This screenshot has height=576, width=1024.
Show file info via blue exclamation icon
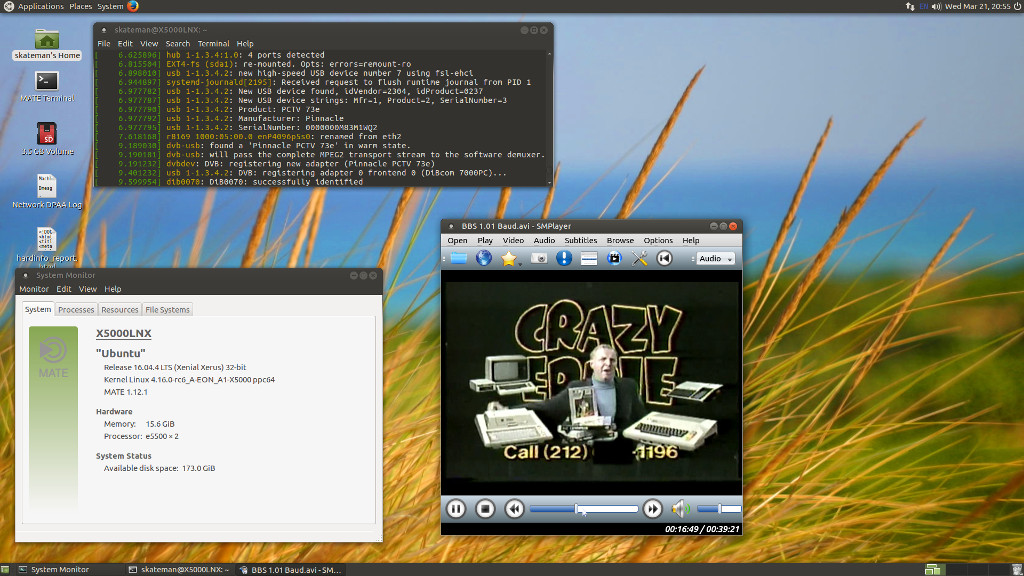coord(564,259)
